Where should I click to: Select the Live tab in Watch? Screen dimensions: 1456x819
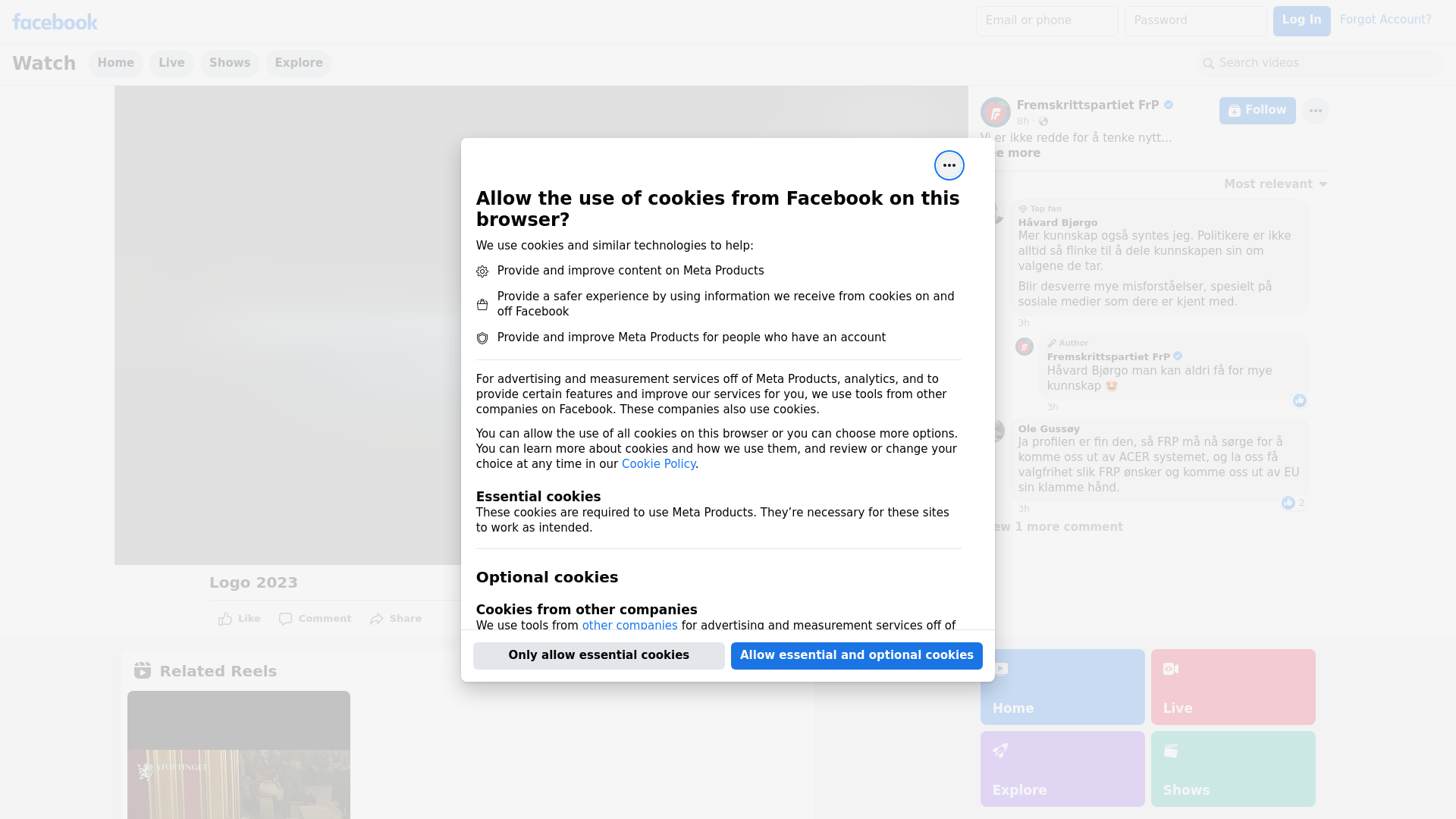(171, 64)
